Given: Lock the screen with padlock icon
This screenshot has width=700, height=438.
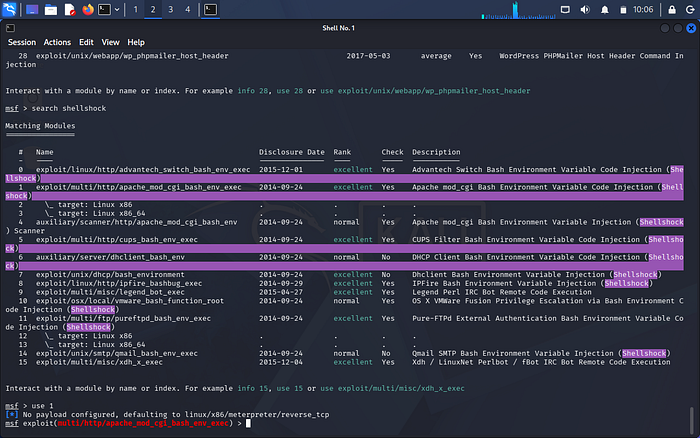Looking at the screenshot, I should coord(671,9).
